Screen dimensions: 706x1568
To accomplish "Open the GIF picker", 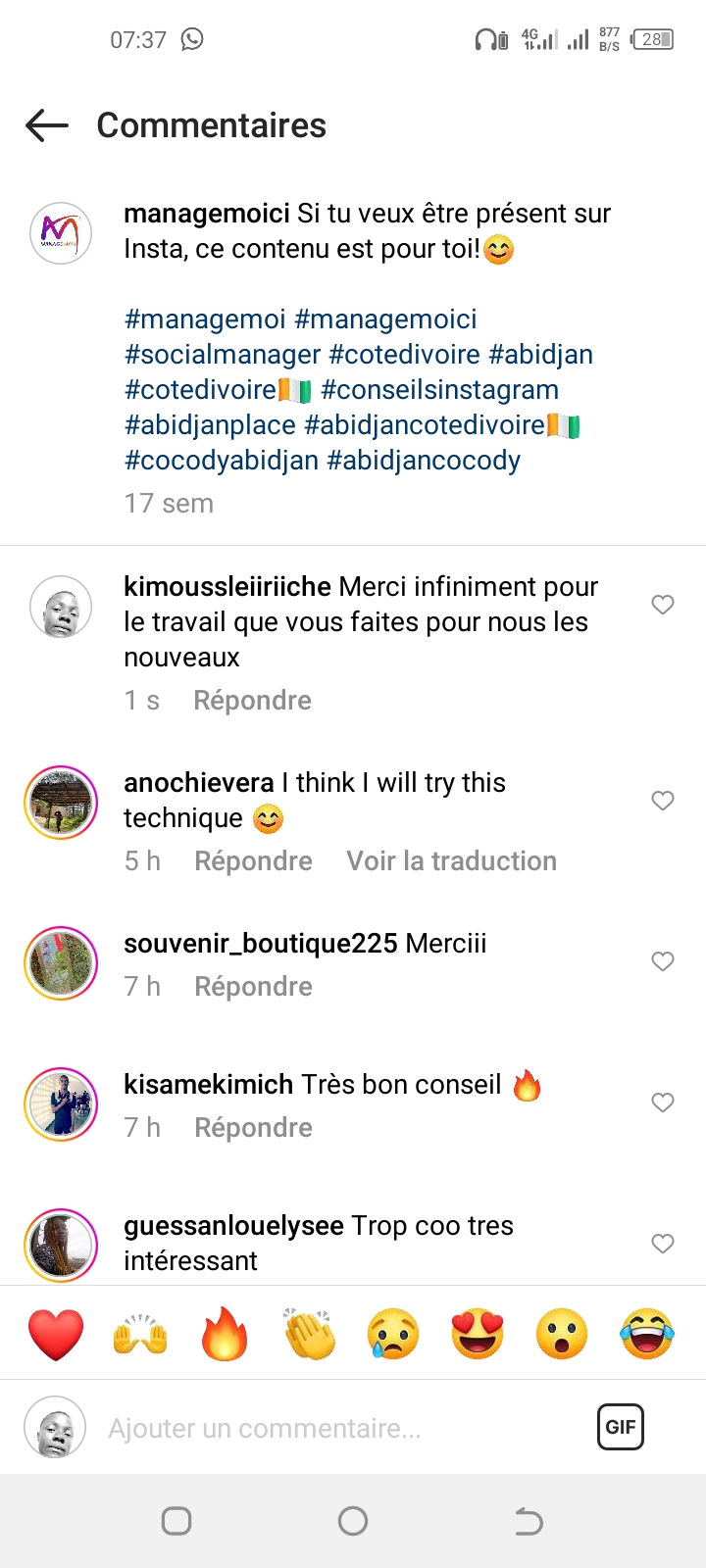I will tap(621, 1427).
